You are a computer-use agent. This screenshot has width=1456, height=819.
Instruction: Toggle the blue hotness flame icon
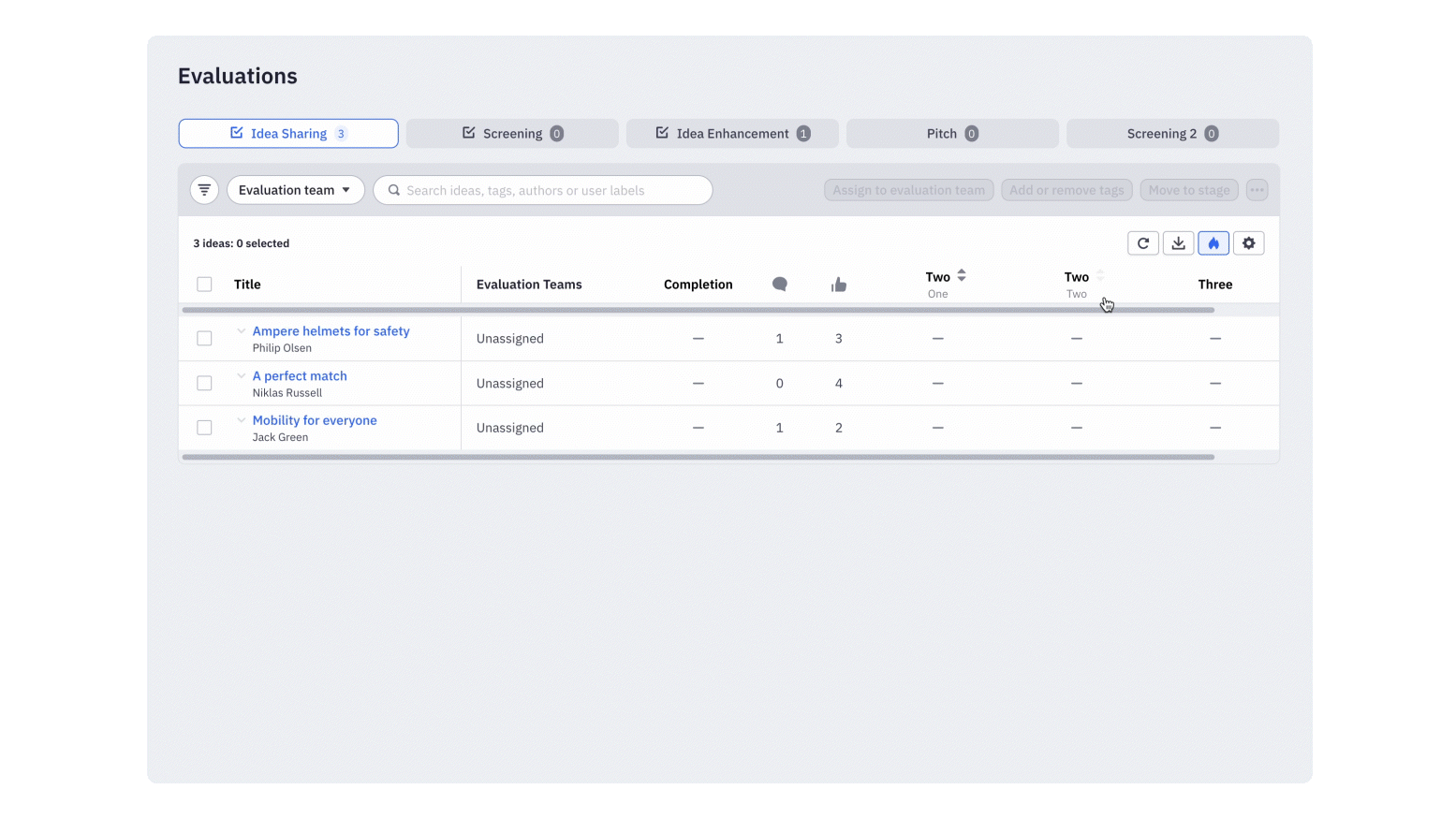click(1213, 242)
